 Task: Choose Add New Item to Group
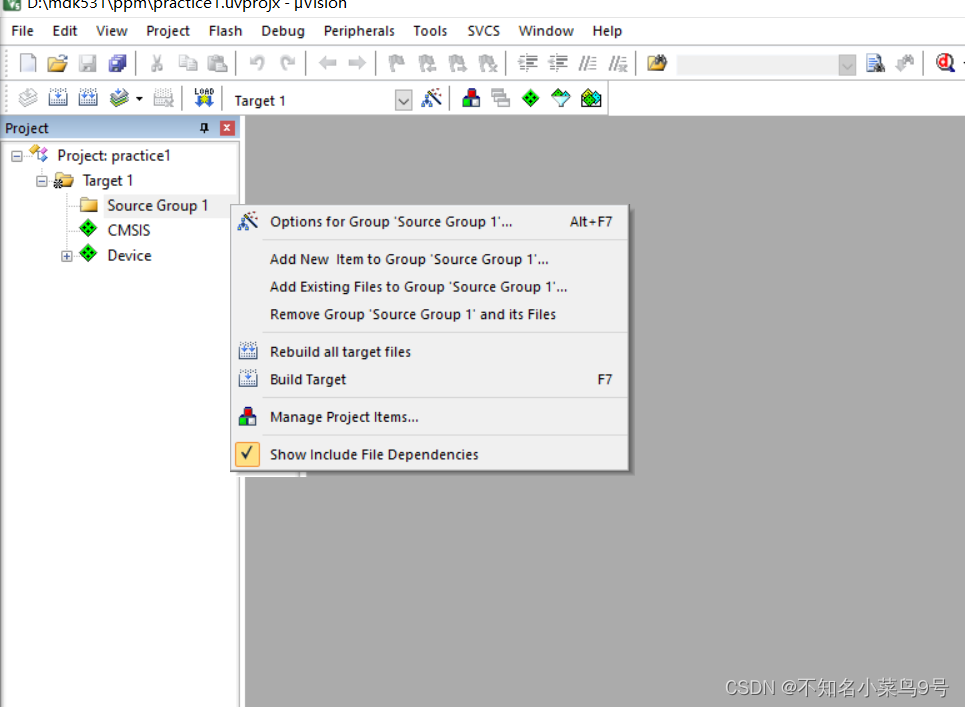tap(430, 259)
